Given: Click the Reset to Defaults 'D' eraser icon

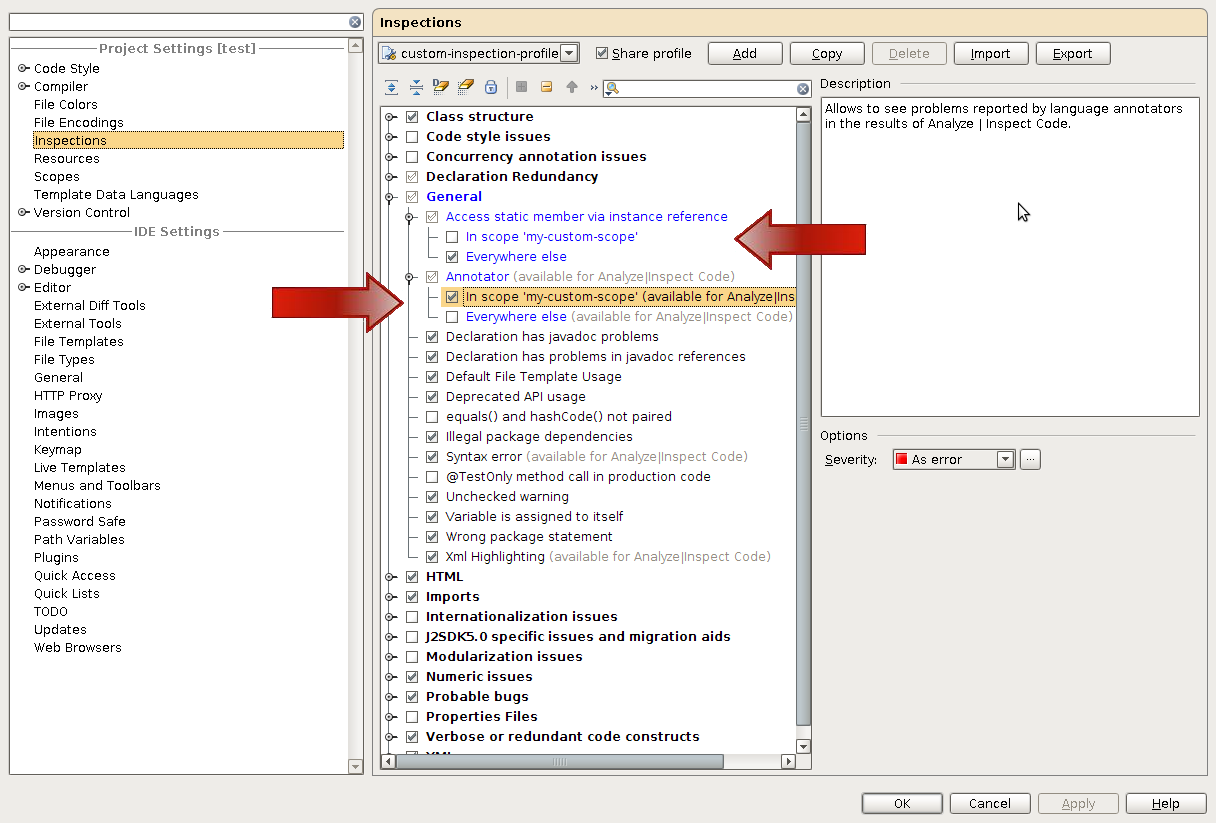Looking at the screenshot, I should point(441,87).
